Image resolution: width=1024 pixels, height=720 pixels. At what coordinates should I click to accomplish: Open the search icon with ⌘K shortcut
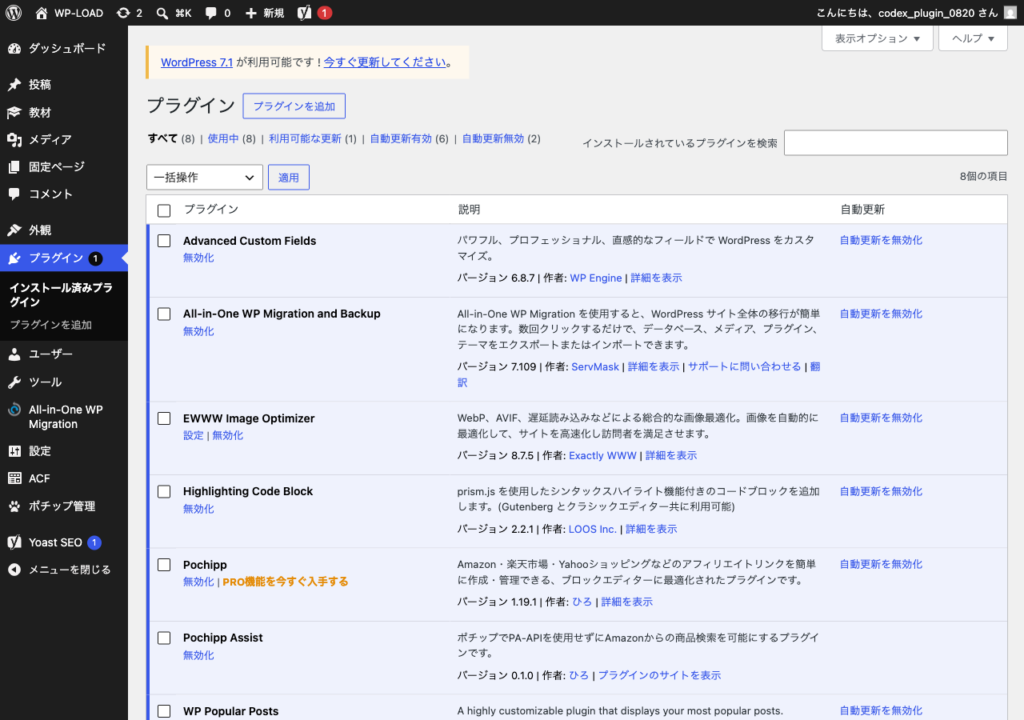pos(162,13)
